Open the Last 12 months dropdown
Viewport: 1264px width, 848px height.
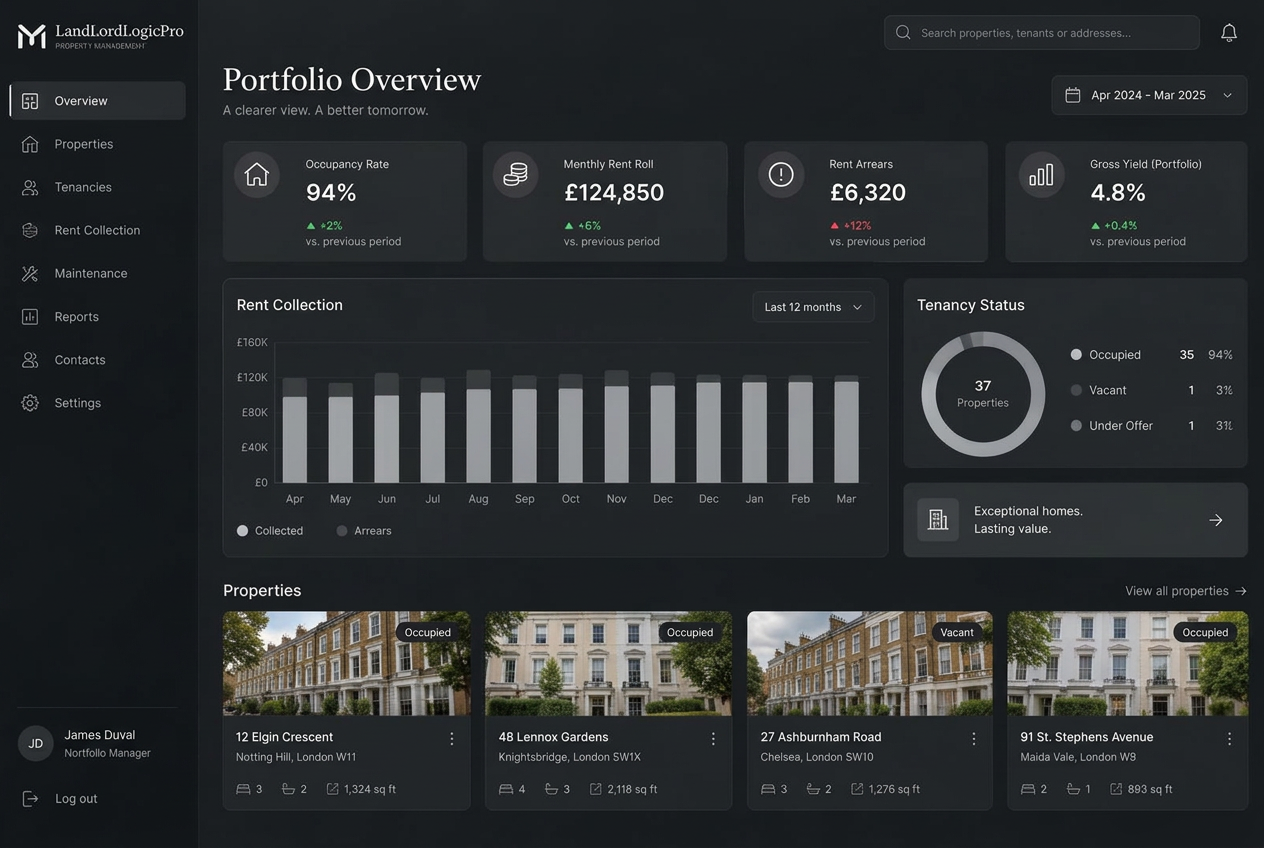(x=813, y=307)
